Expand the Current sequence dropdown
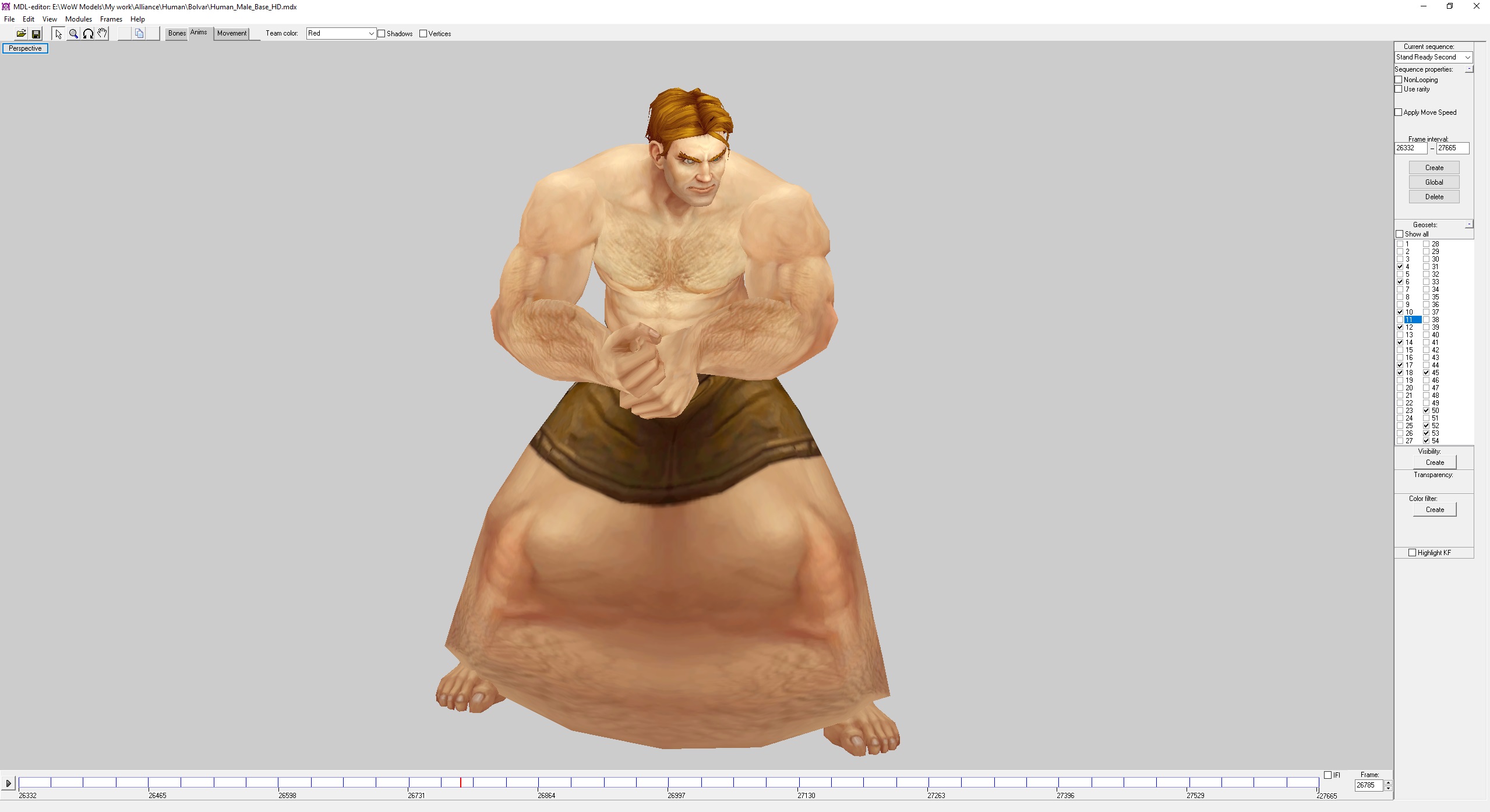Image resolution: width=1490 pixels, height=812 pixels. click(1433, 57)
